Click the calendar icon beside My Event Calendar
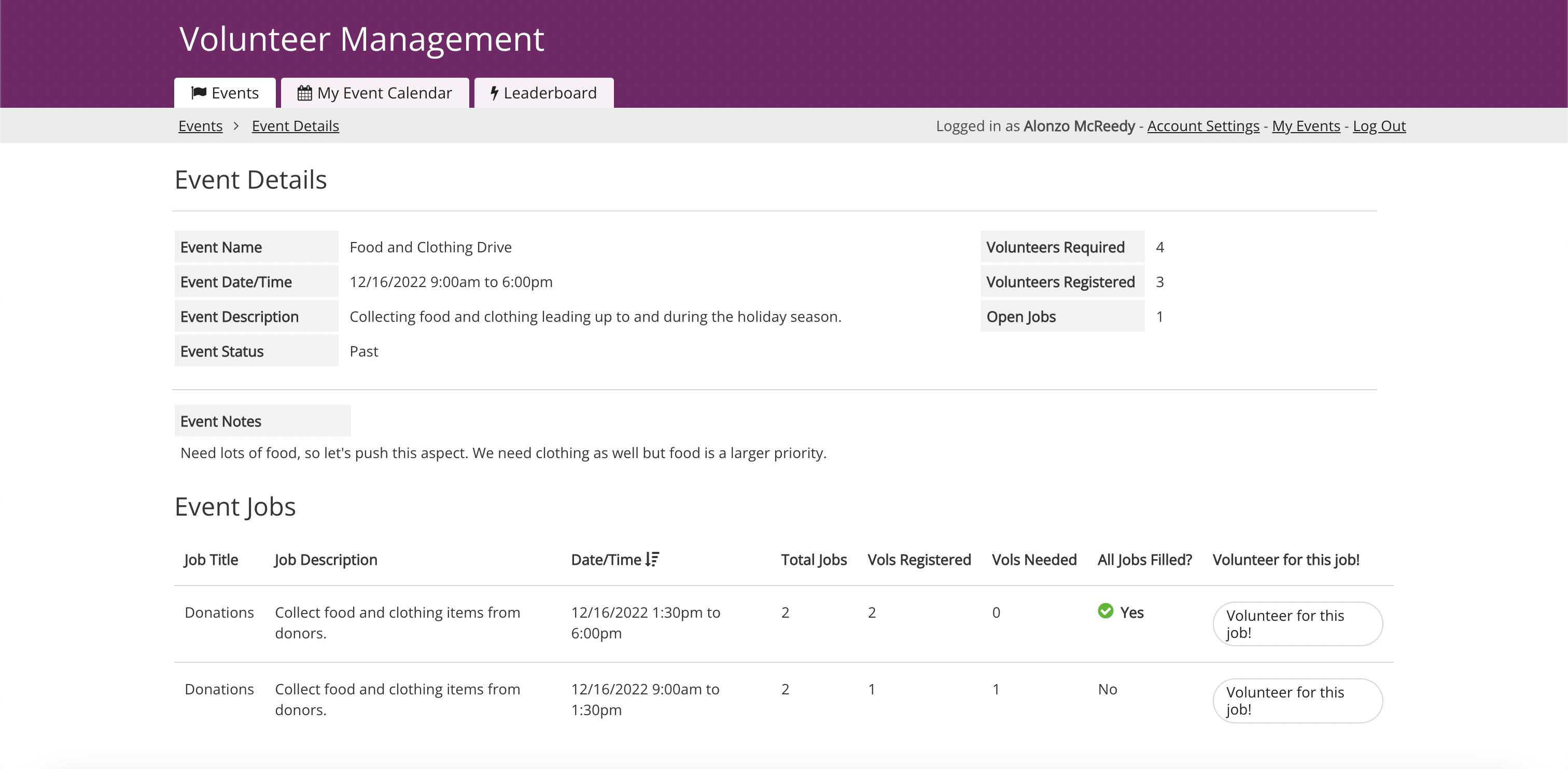 (304, 92)
